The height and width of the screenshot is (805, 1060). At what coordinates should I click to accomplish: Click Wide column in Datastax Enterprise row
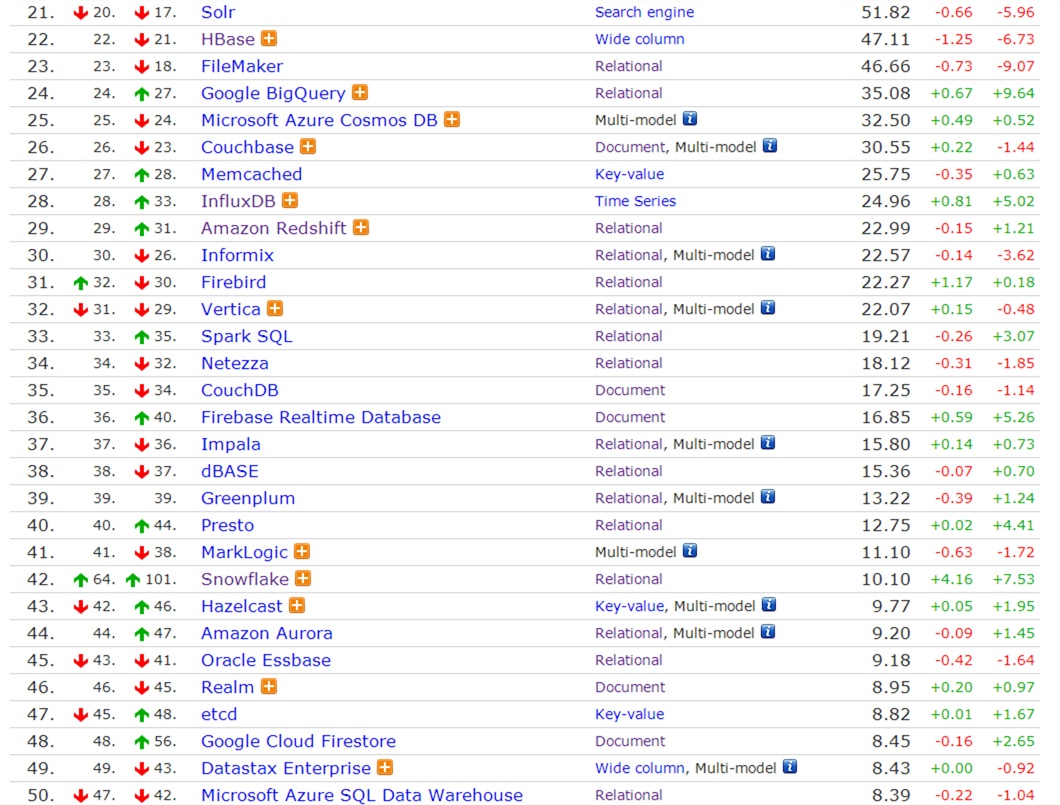coord(640,769)
